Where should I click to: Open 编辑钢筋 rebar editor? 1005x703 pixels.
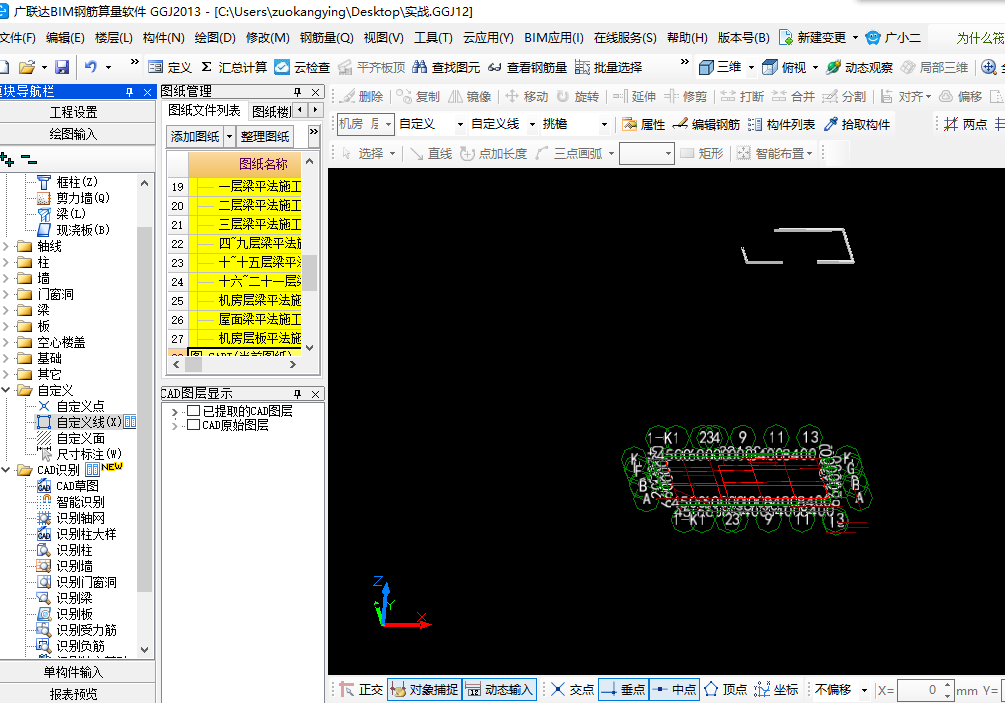tap(706, 124)
